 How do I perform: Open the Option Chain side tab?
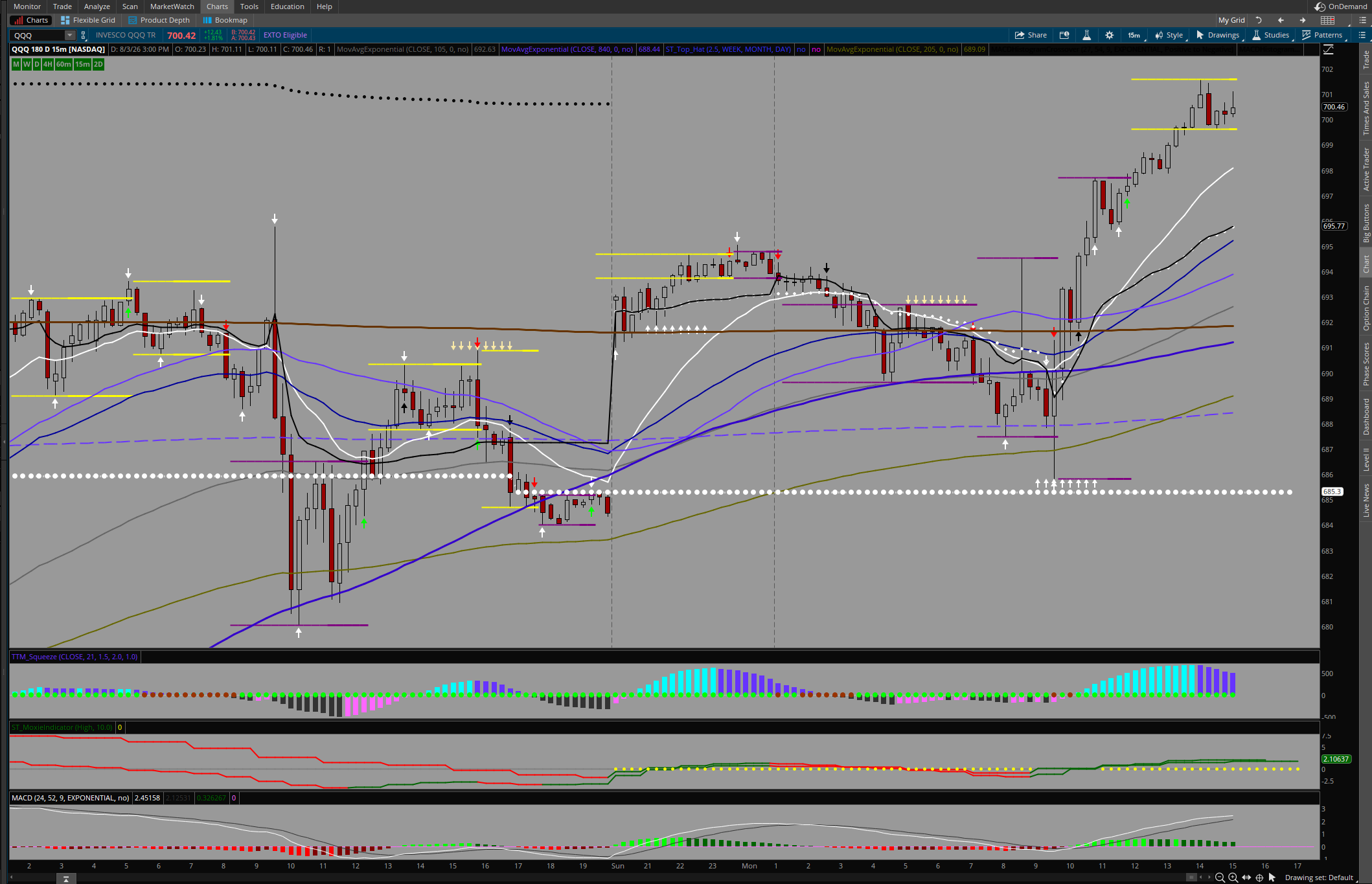tap(1366, 308)
